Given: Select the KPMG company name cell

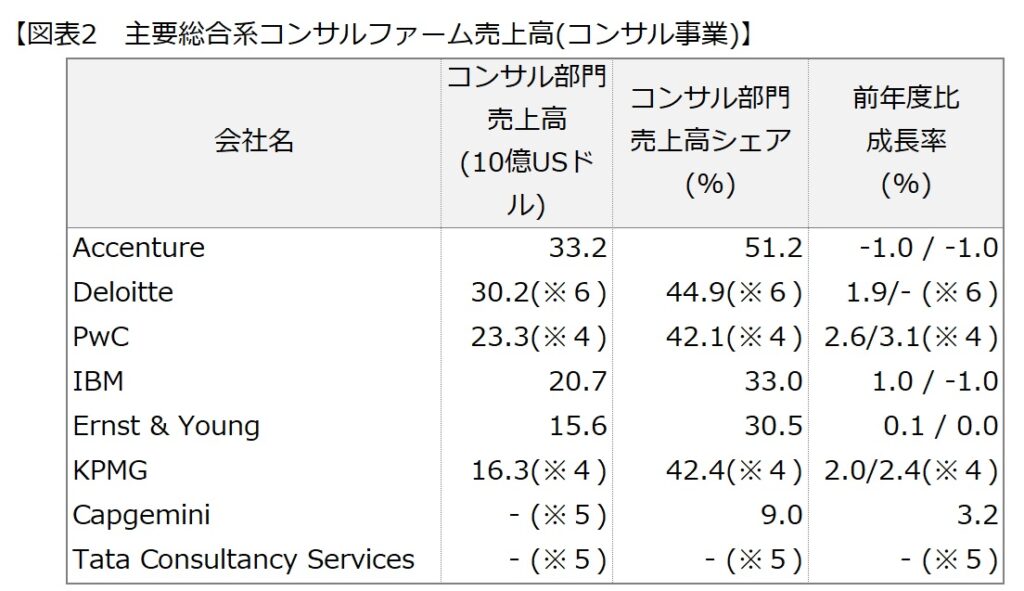Looking at the screenshot, I should click(x=110, y=471).
